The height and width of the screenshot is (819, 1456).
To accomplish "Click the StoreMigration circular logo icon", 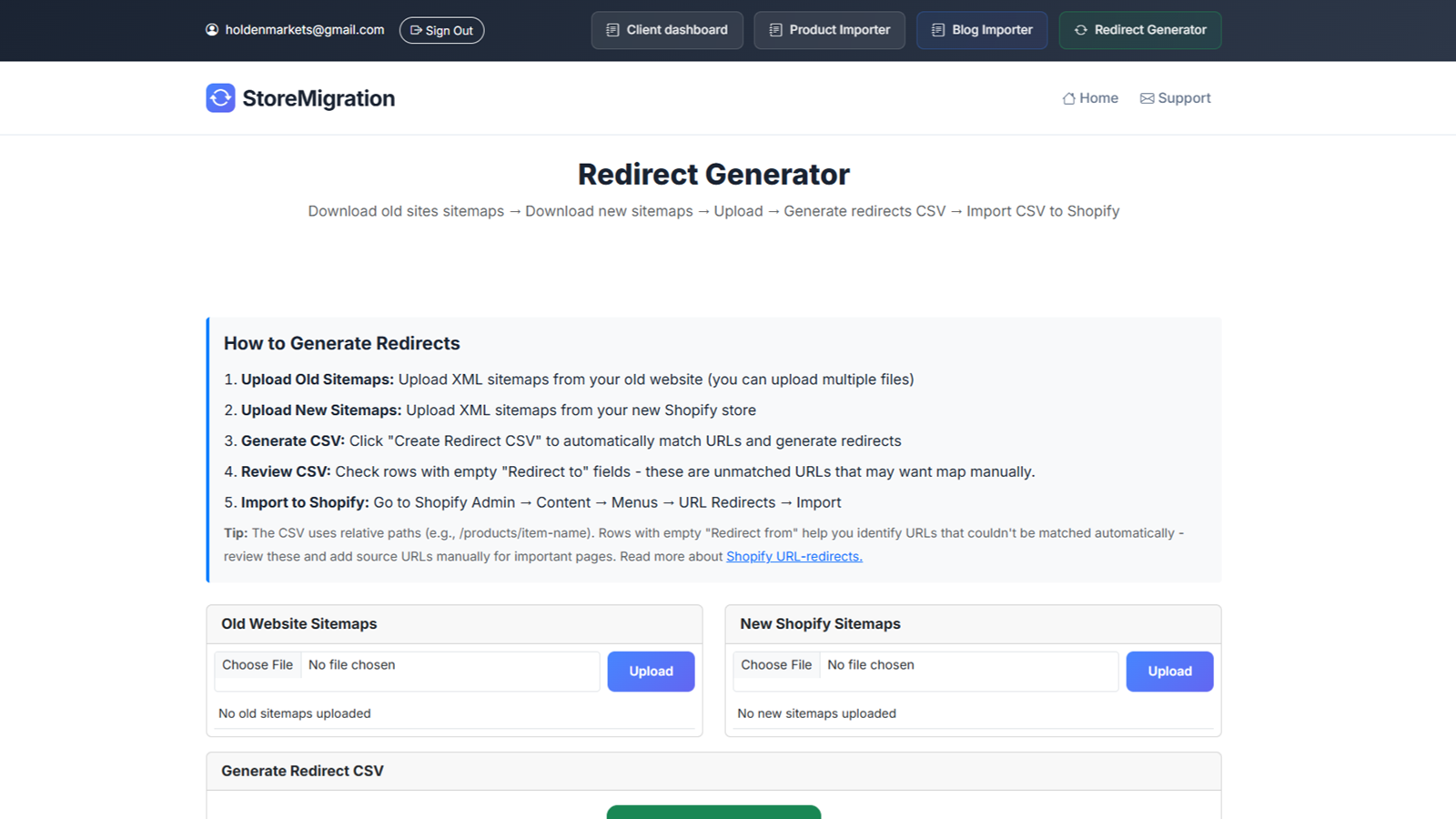I will tap(219, 97).
